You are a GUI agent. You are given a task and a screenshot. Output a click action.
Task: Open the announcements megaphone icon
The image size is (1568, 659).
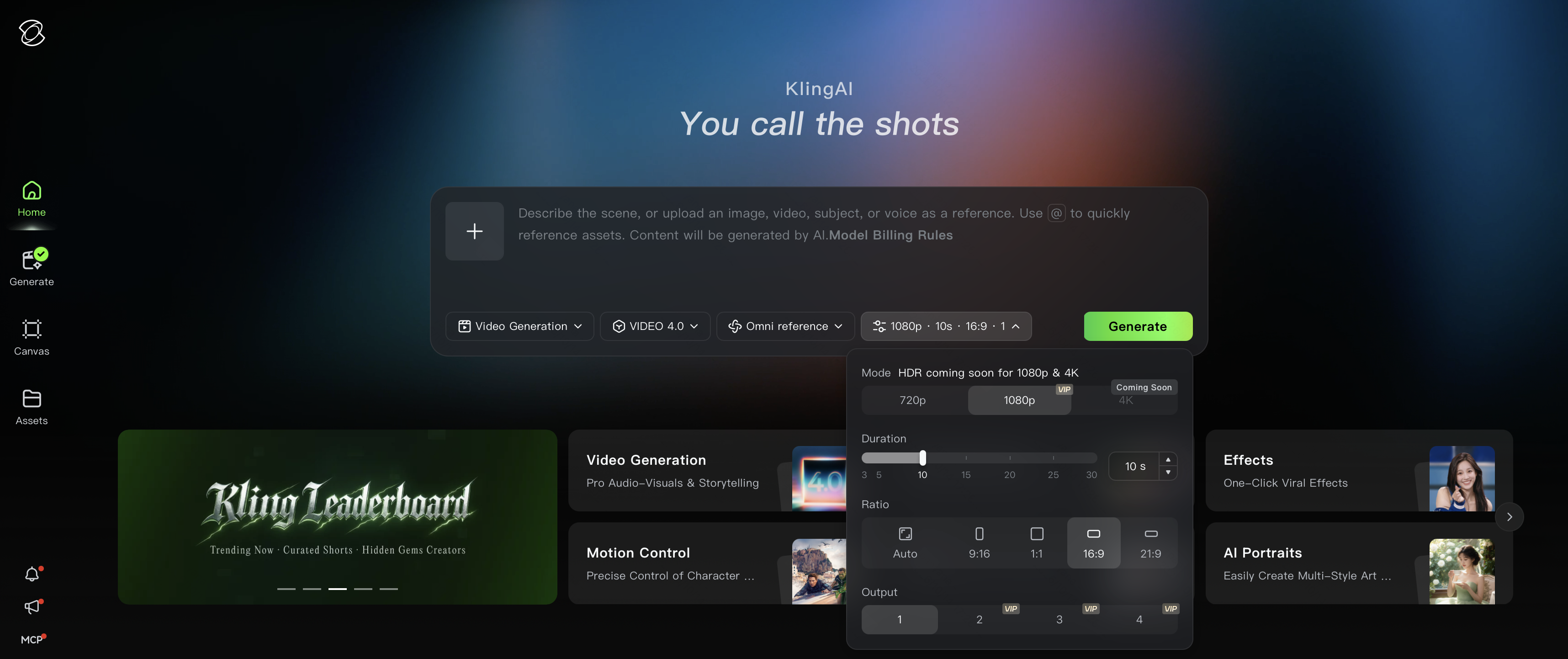tap(32, 606)
